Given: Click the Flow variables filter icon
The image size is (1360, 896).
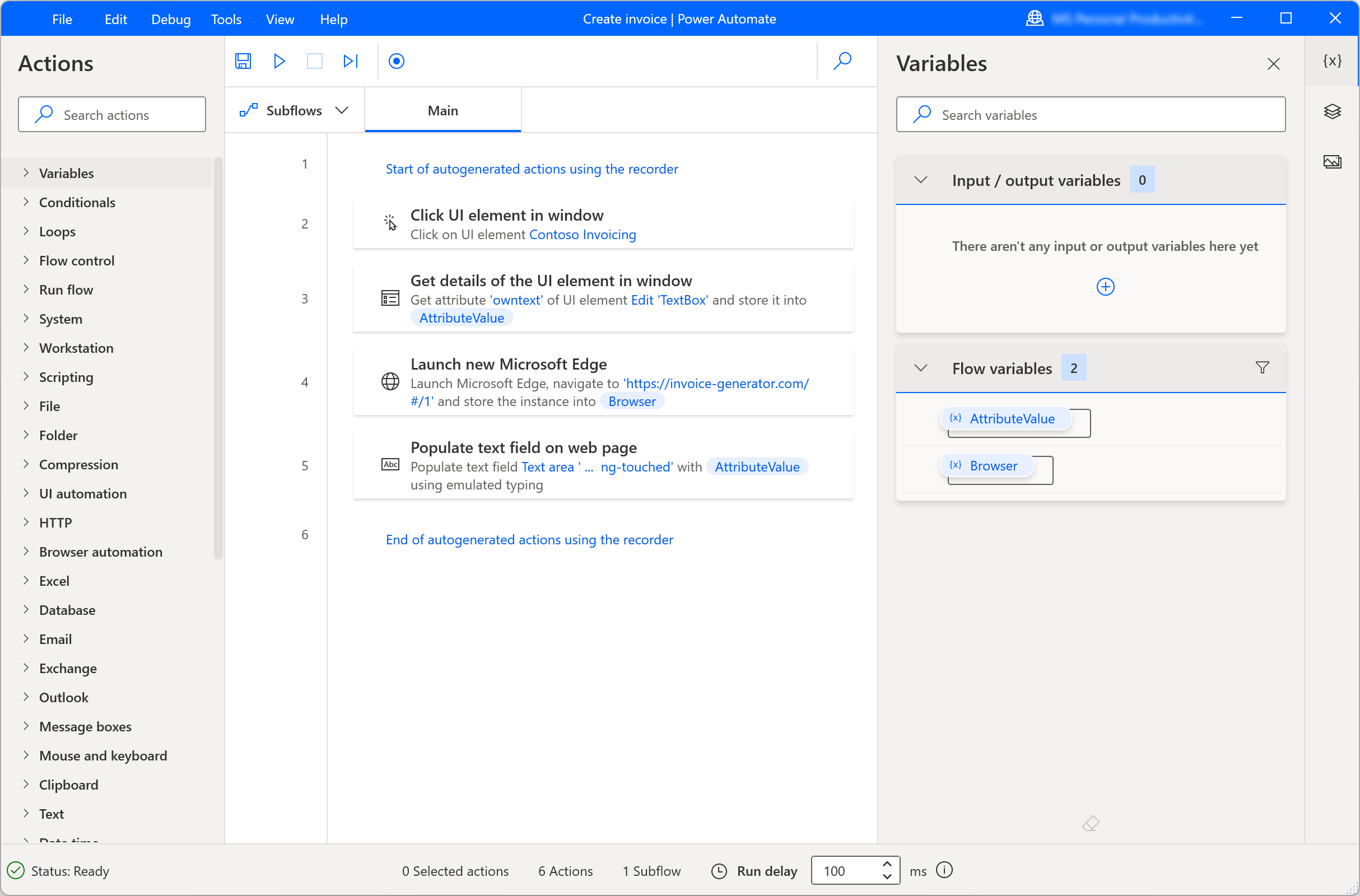Looking at the screenshot, I should [x=1262, y=367].
